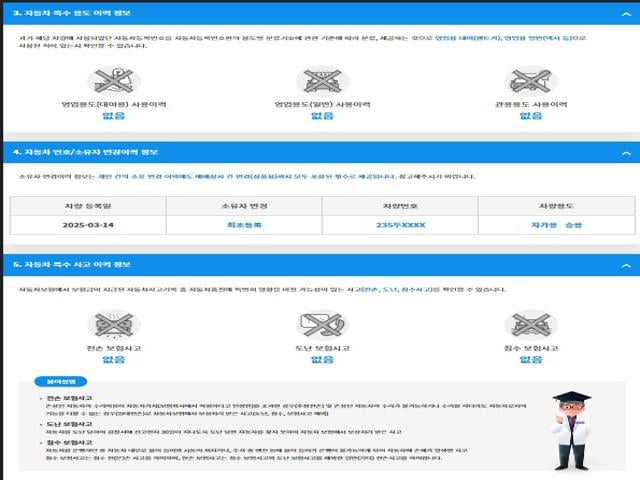Click the 최초등록 owner change entry
The image size is (640, 480).
(x=244, y=225)
